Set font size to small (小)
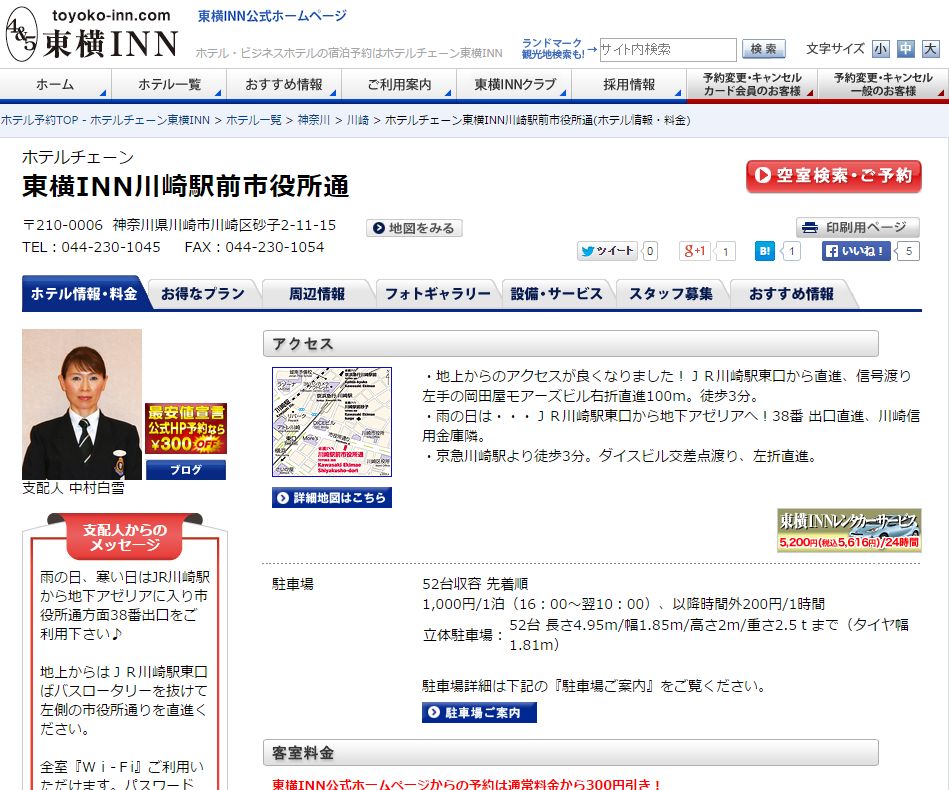949x790 pixels. (881, 48)
